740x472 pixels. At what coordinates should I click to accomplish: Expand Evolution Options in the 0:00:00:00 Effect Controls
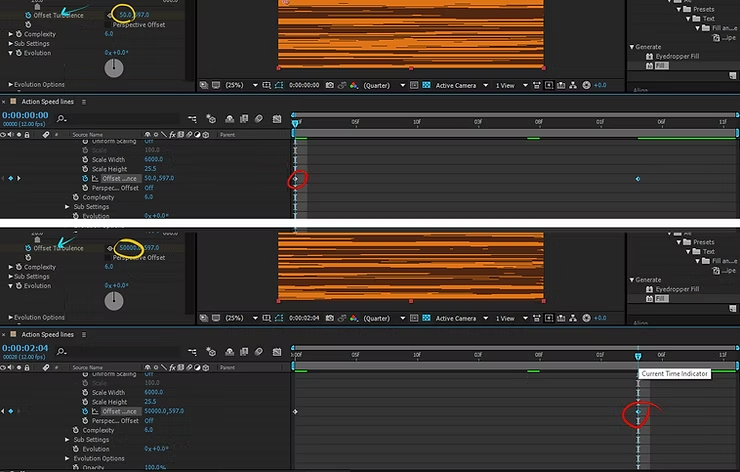coord(10,84)
